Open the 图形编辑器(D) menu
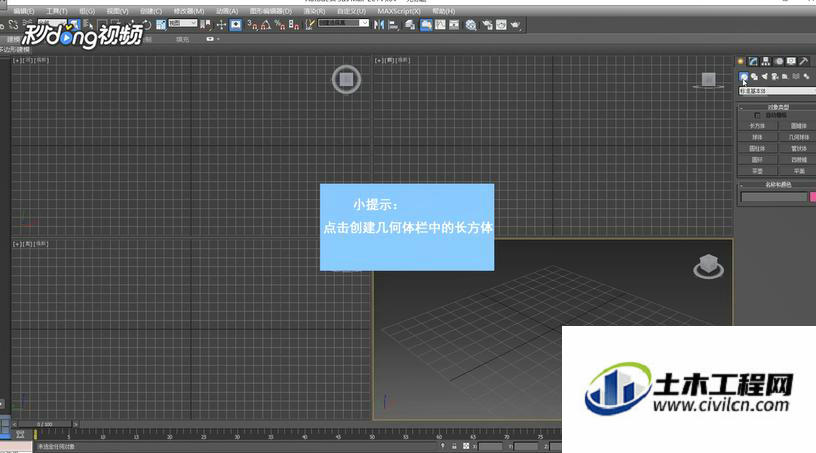This screenshot has height=453, width=816. click(271, 11)
